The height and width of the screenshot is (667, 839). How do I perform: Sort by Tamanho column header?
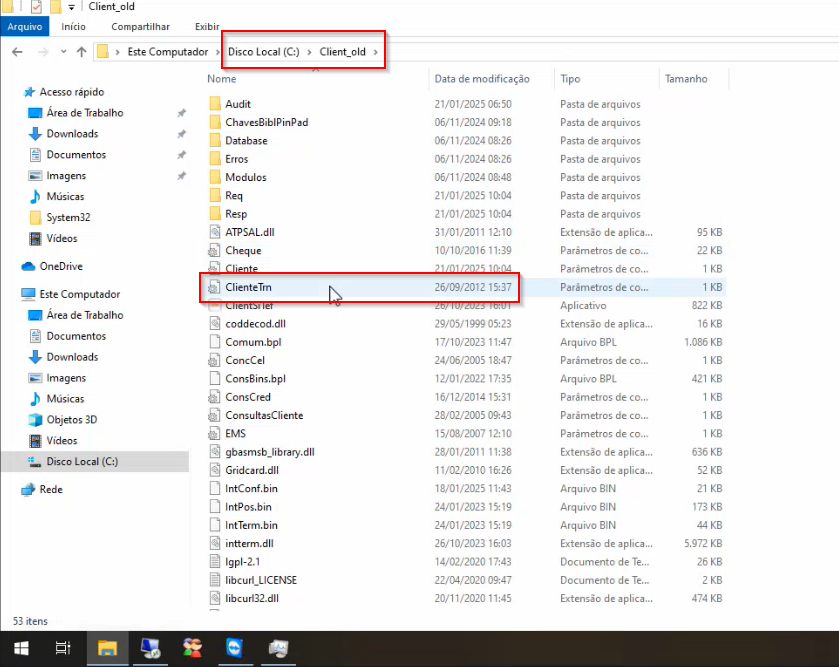coord(686,79)
